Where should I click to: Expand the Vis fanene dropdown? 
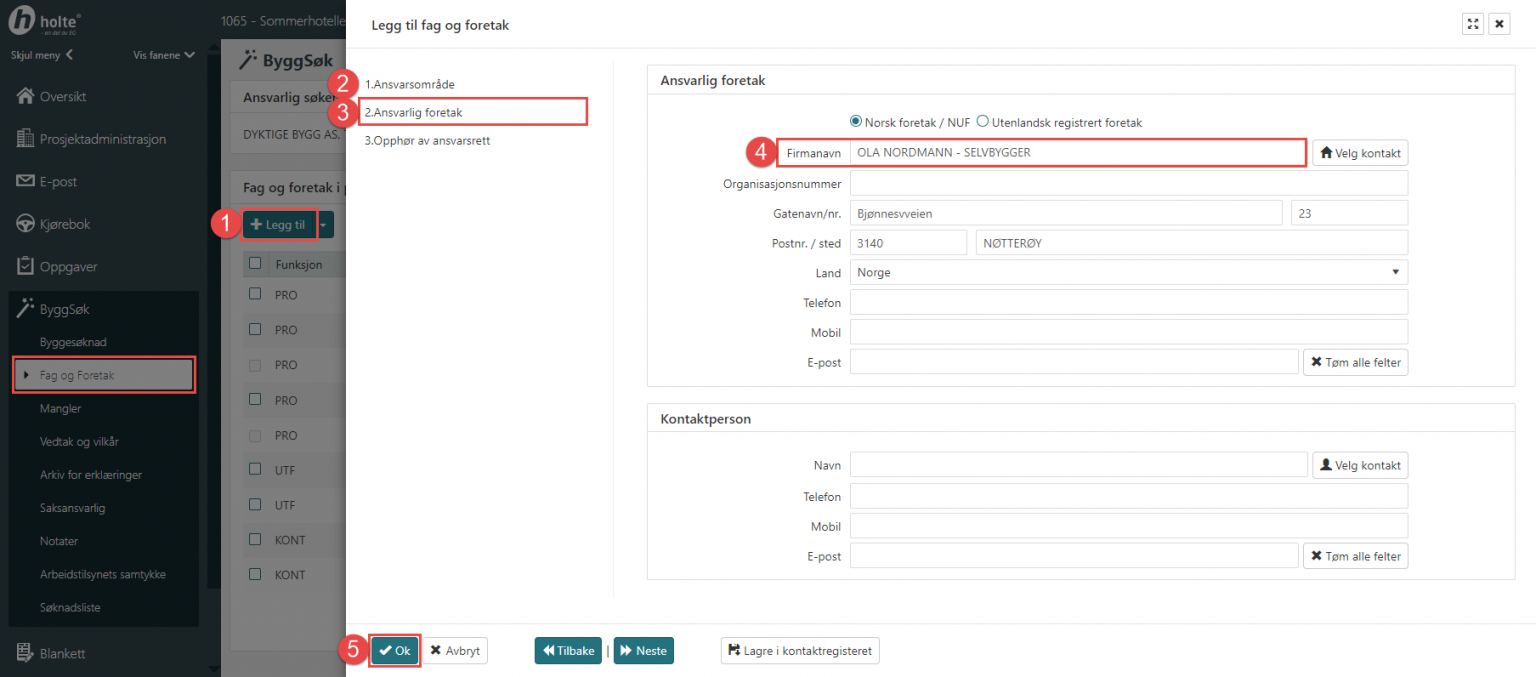(x=163, y=55)
